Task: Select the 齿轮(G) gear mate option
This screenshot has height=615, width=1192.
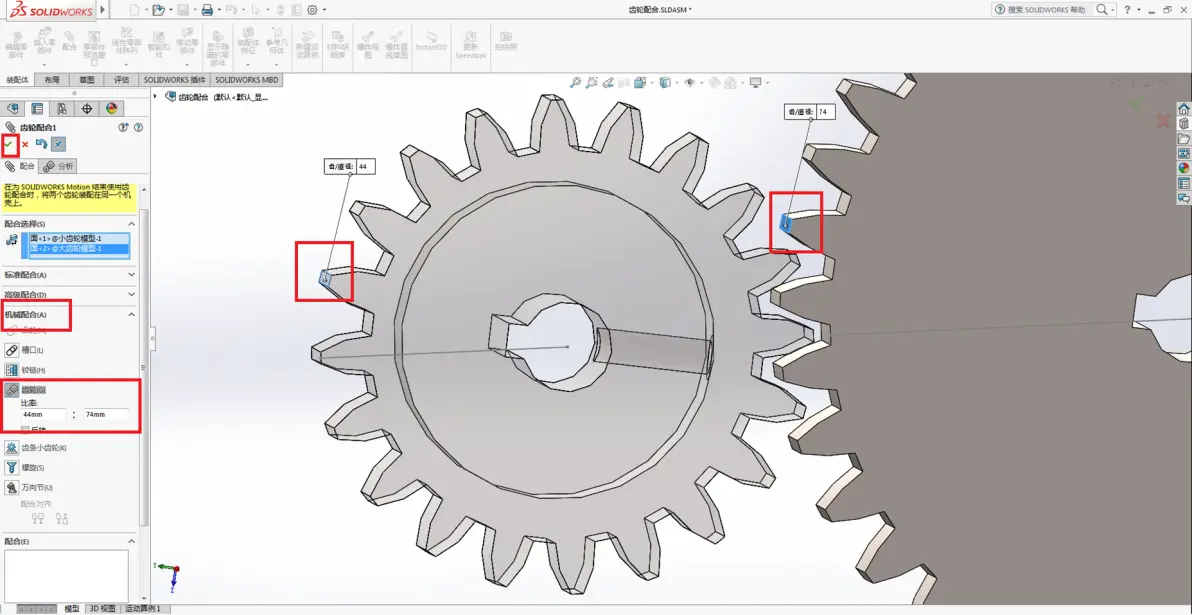Action: [x=25, y=389]
